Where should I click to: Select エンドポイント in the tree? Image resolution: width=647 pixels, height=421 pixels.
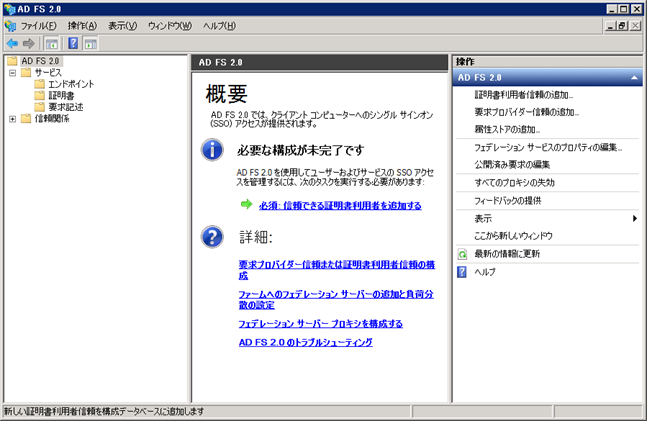click(71, 84)
